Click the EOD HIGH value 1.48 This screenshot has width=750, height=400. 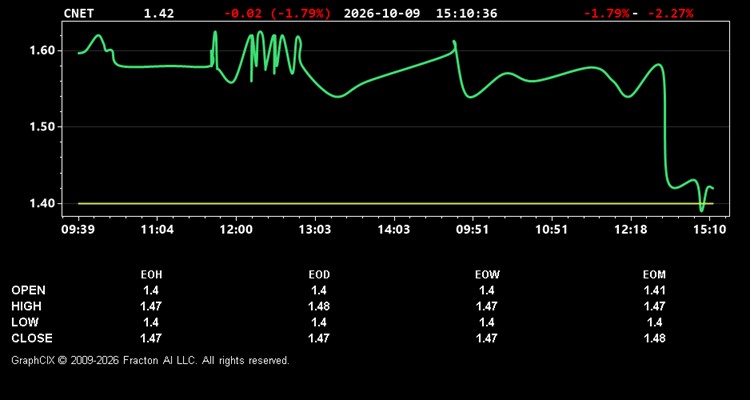[319, 306]
